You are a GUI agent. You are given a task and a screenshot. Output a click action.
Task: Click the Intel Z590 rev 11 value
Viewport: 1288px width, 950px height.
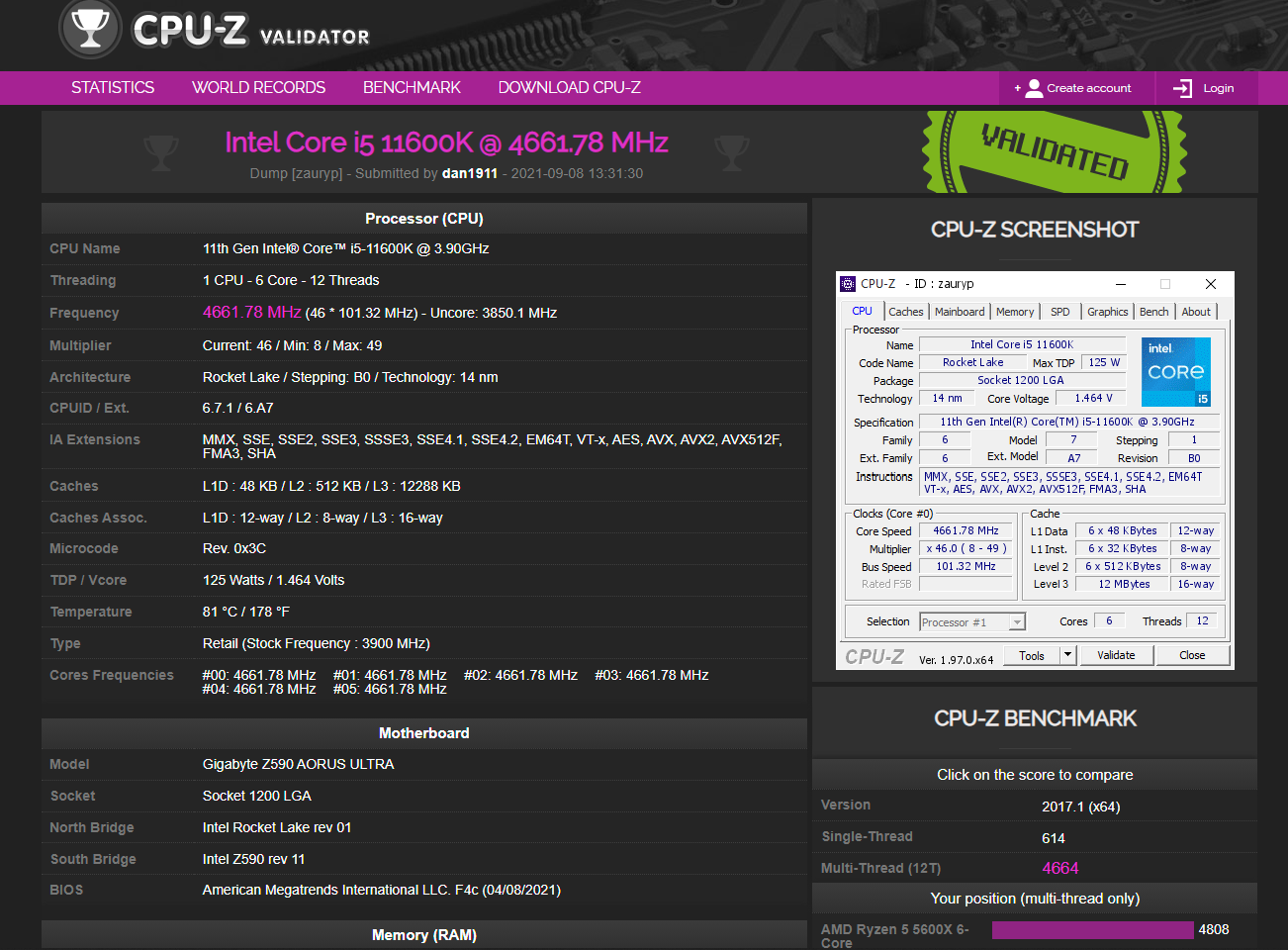[254, 860]
